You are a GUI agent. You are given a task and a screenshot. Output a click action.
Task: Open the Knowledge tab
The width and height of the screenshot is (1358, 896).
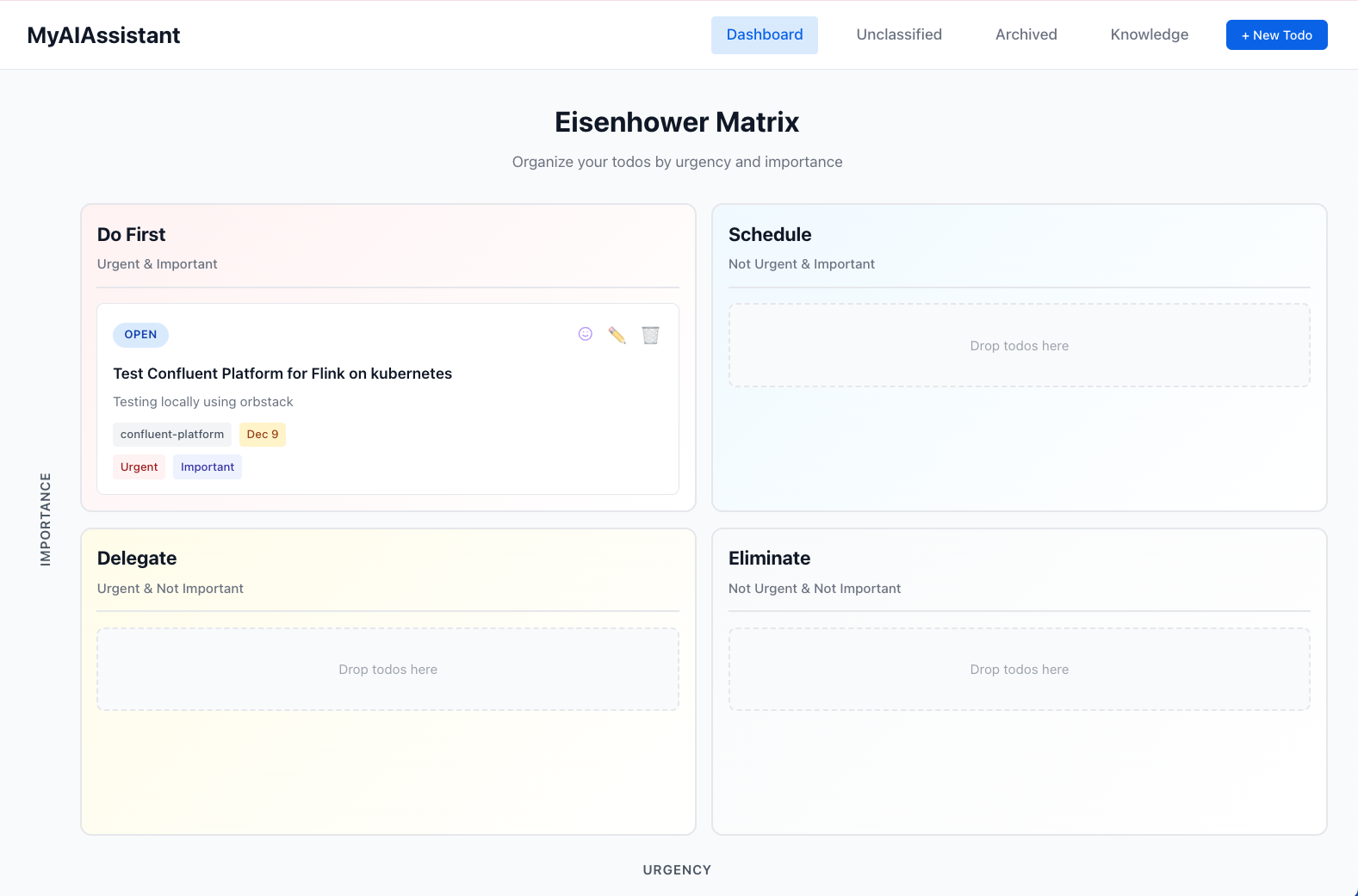pyautogui.click(x=1149, y=35)
